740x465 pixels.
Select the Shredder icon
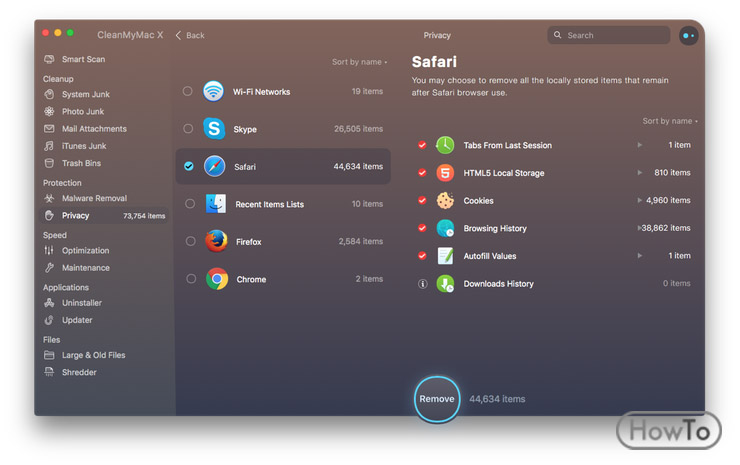pyautogui.click(x=49, y=372)
